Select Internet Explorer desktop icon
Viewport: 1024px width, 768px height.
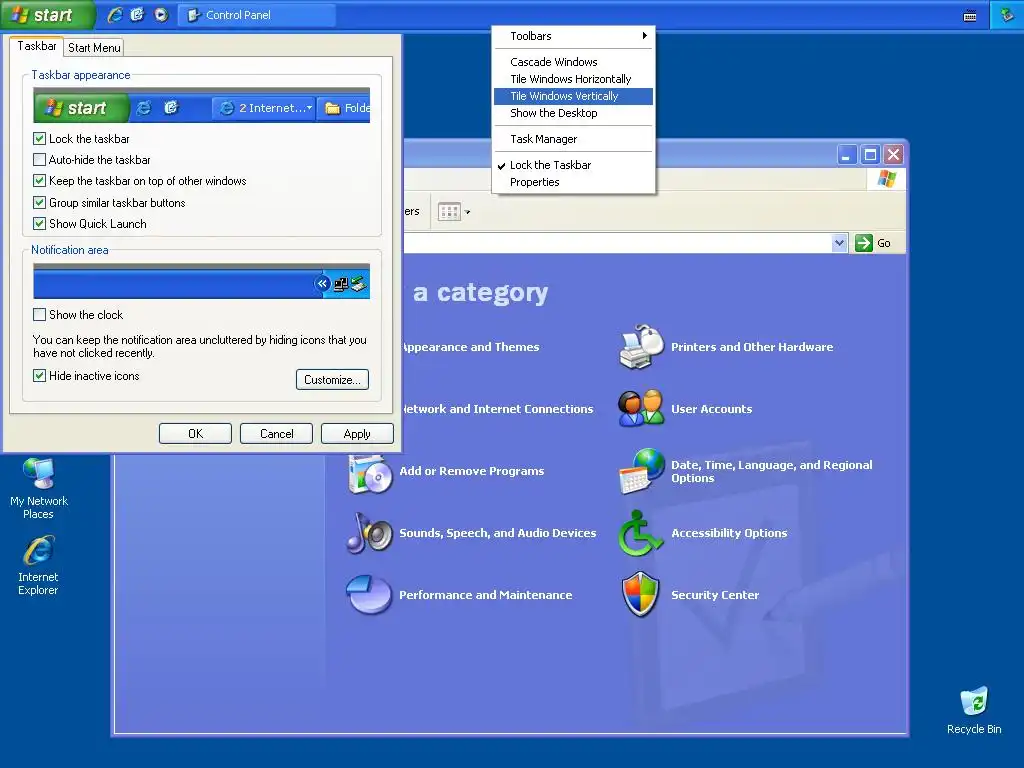pos(38,566)
